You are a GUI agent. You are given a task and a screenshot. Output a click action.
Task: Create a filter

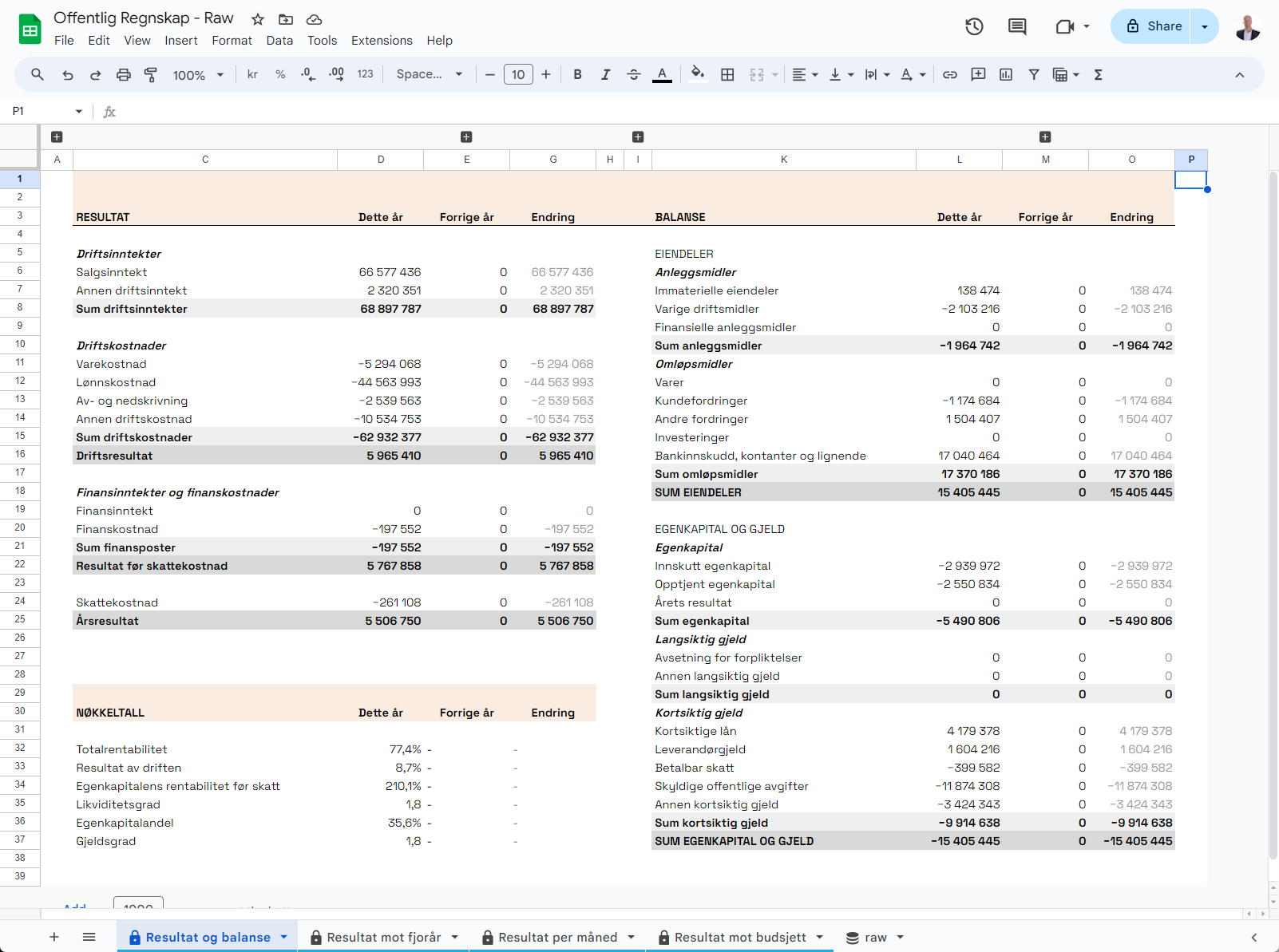[1034, 74]
